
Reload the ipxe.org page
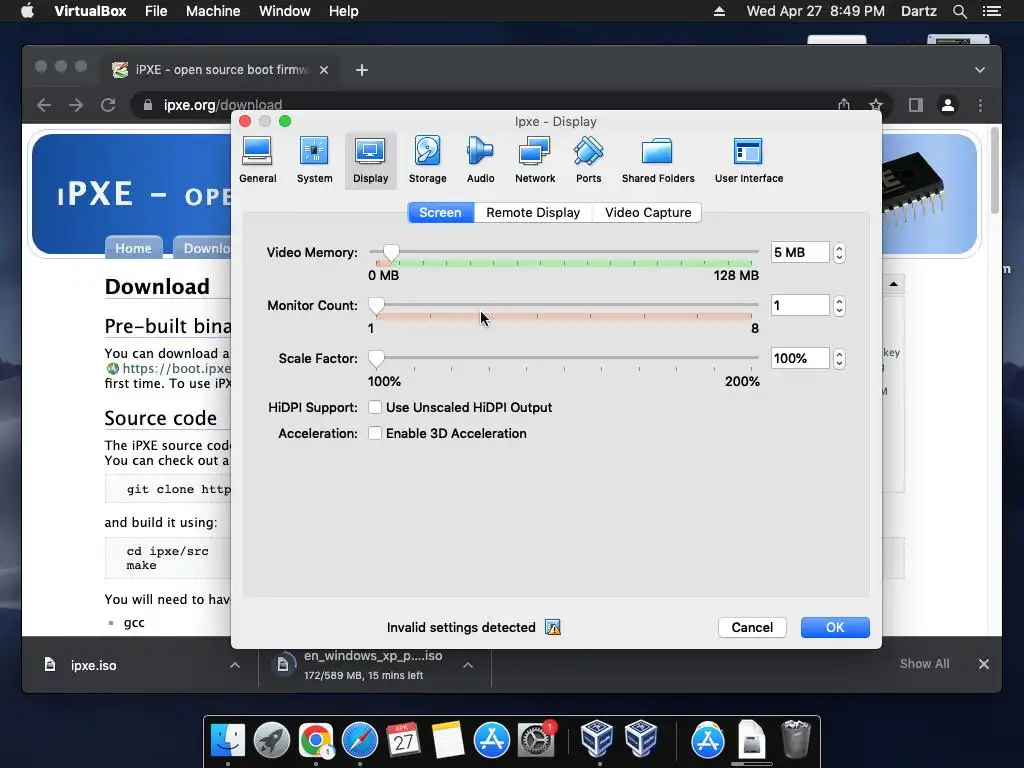108,105
